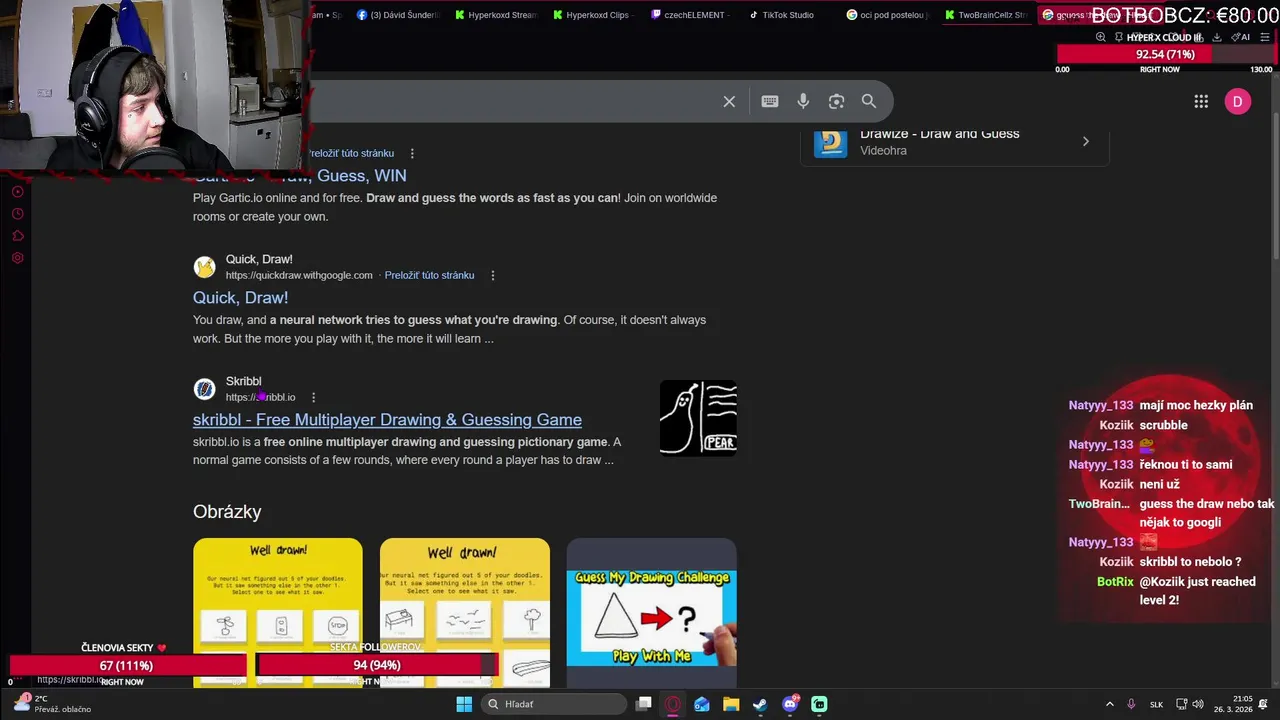Image resolution: width=1280 pixels, height=720 pixels.
Task: Translate the Gartic.io page link
Action: pos(351,153)
